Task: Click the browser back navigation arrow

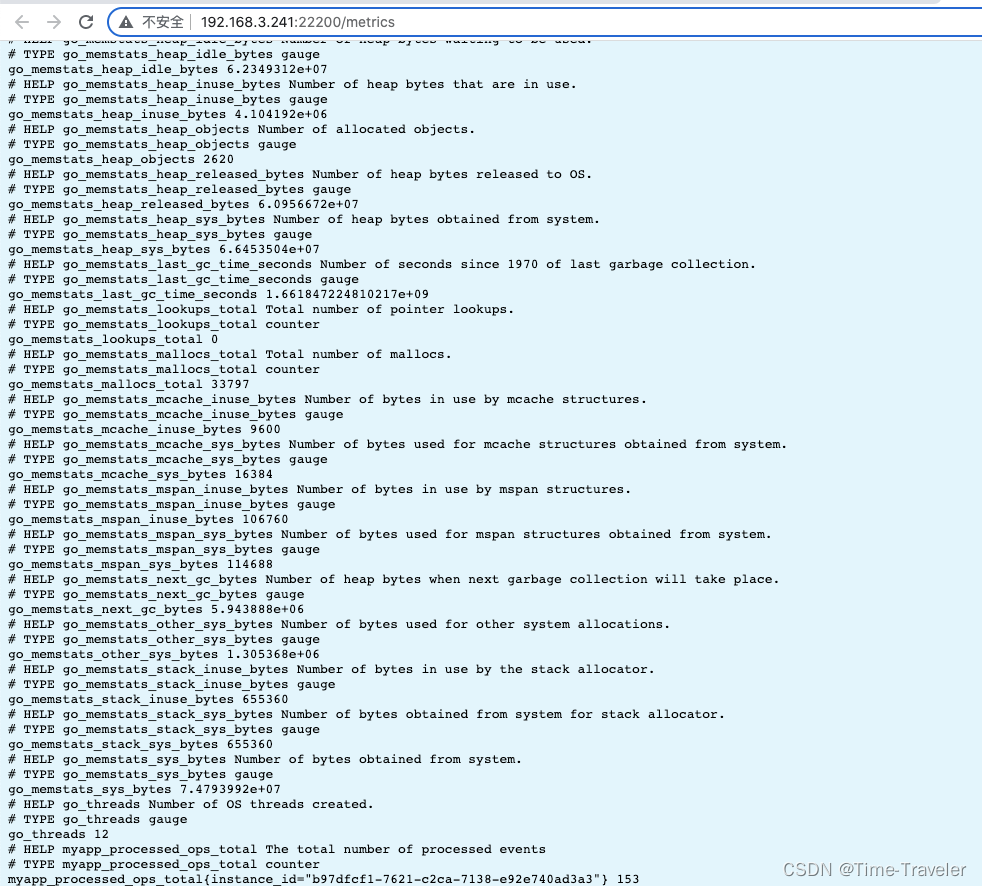Action: coord(22,21)
